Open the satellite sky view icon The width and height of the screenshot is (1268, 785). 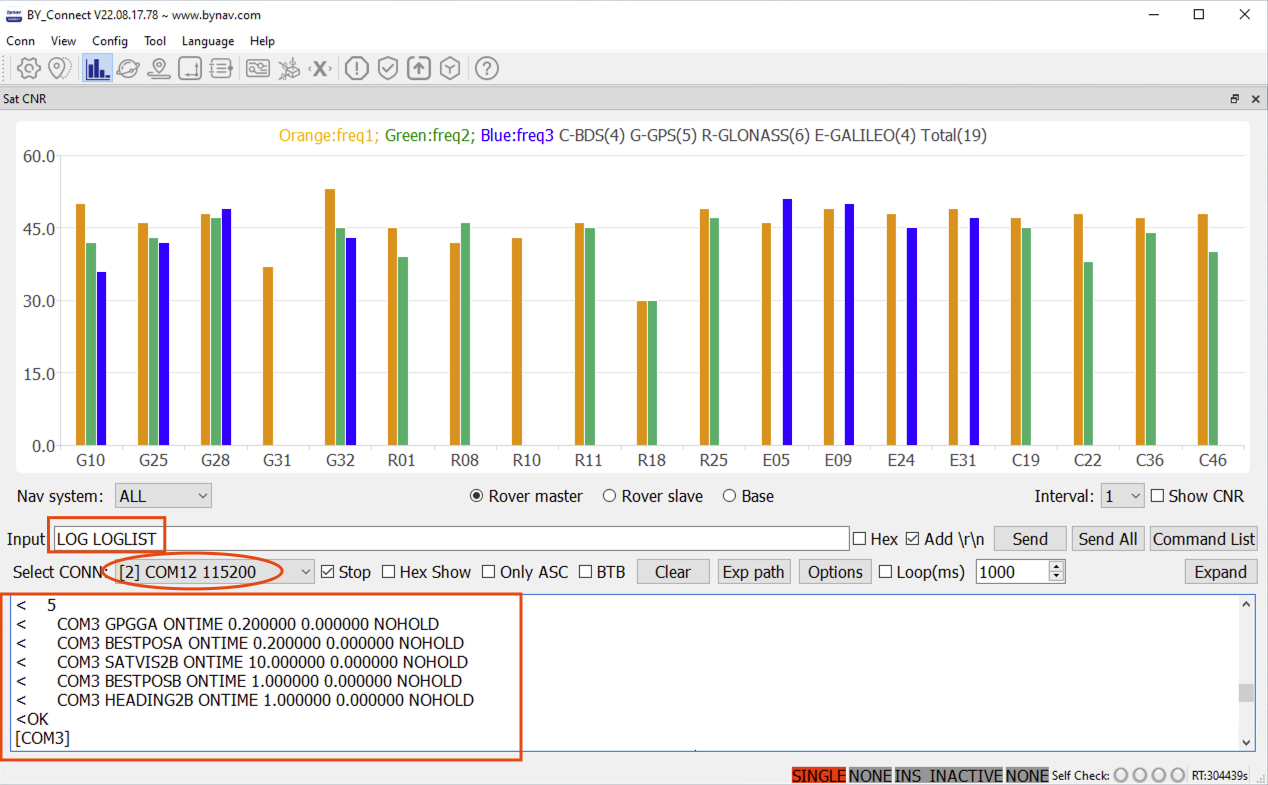128,68
